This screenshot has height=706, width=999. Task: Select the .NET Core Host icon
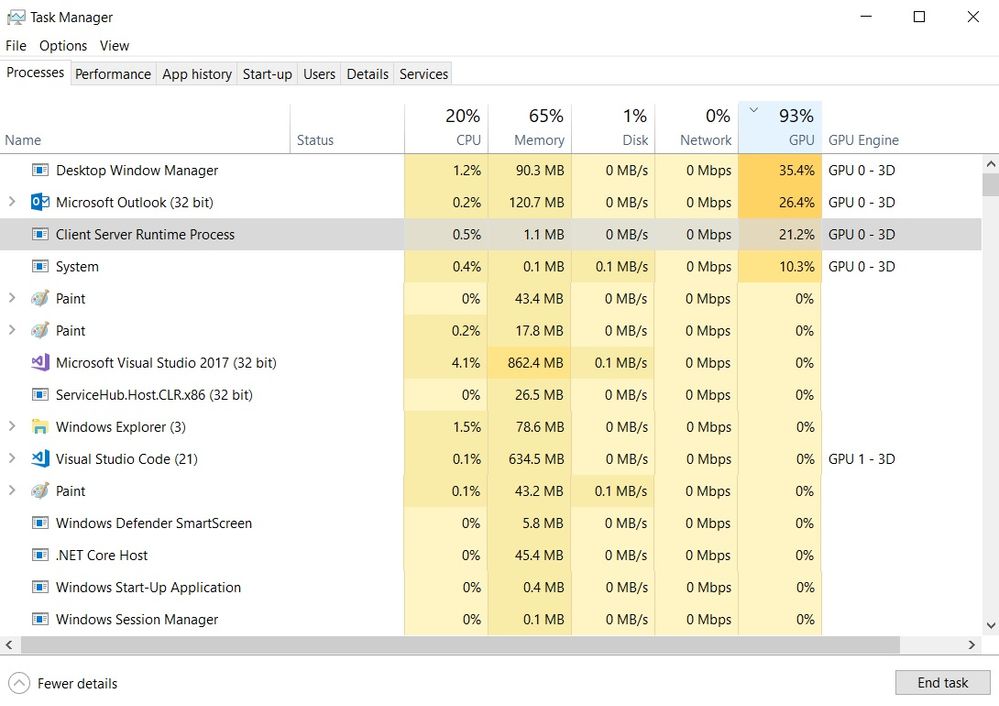[40, 555]
